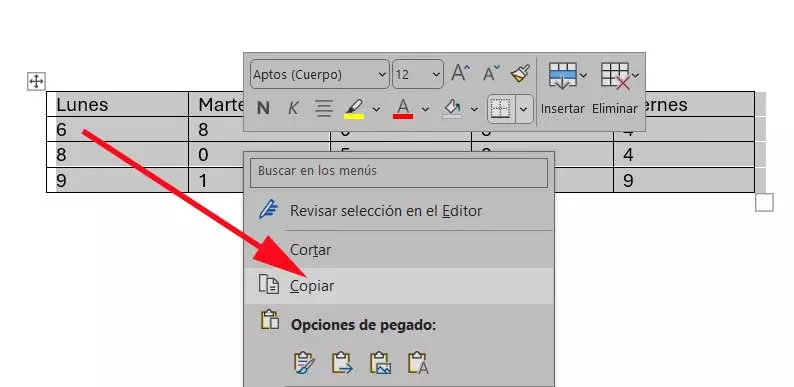Click the Buscar en los menús field
The image size is (794, 387).
[399, 172]
